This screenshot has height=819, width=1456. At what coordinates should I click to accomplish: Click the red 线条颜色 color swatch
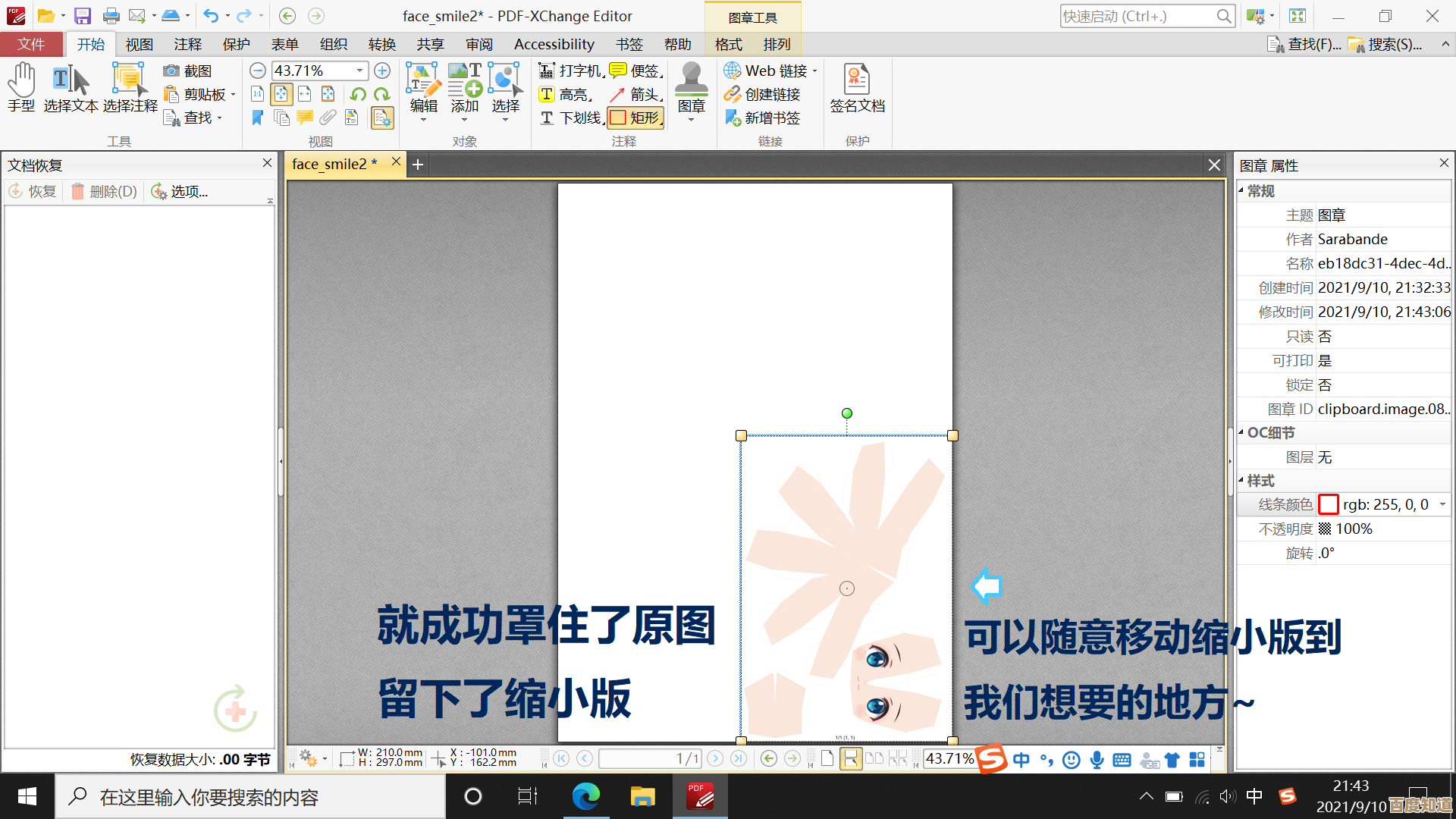pos(1327,504)
